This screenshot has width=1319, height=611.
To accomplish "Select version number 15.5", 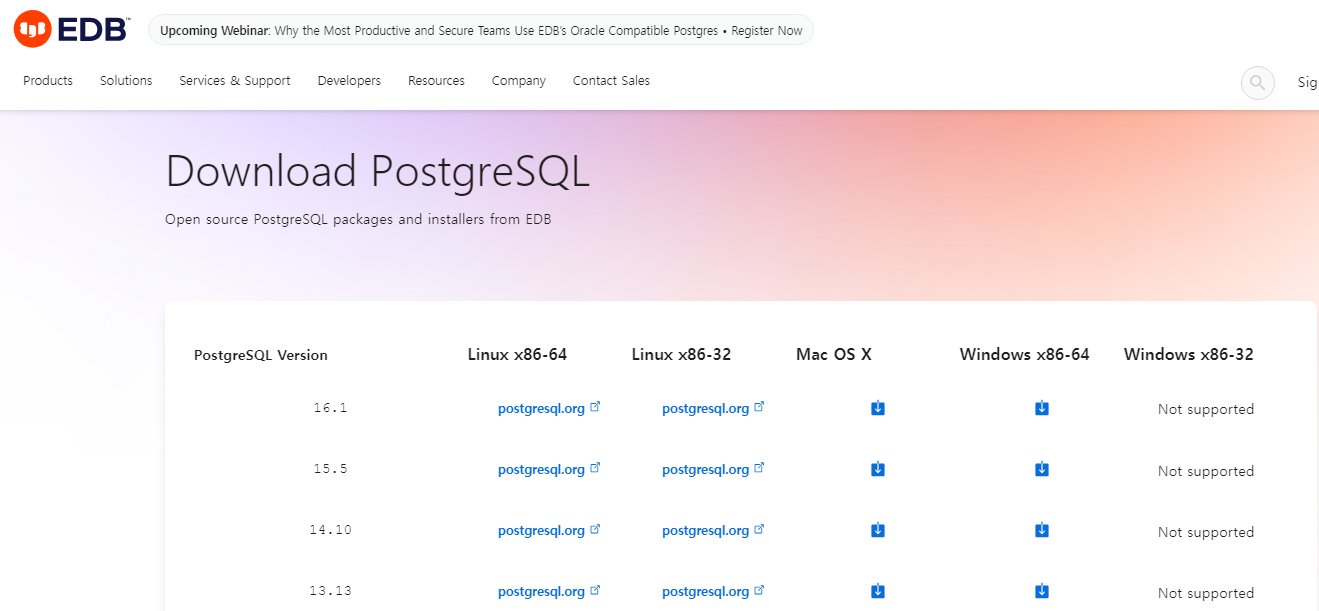I will (x=330, y=469).
